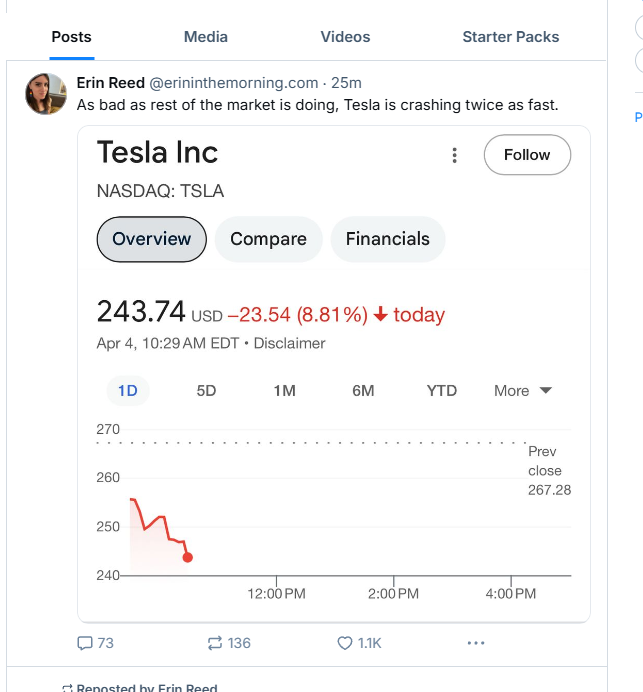The image size is (643, 692).
Task: Go to the Starter Packs tab
Action: coord(510,37)
